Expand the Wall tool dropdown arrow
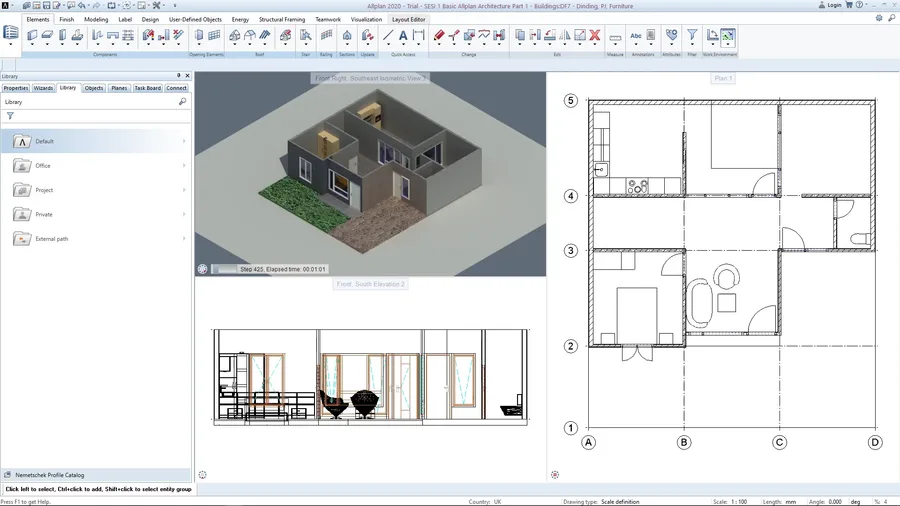The width and height of the screenshot is (900, 506). point(32,45)
